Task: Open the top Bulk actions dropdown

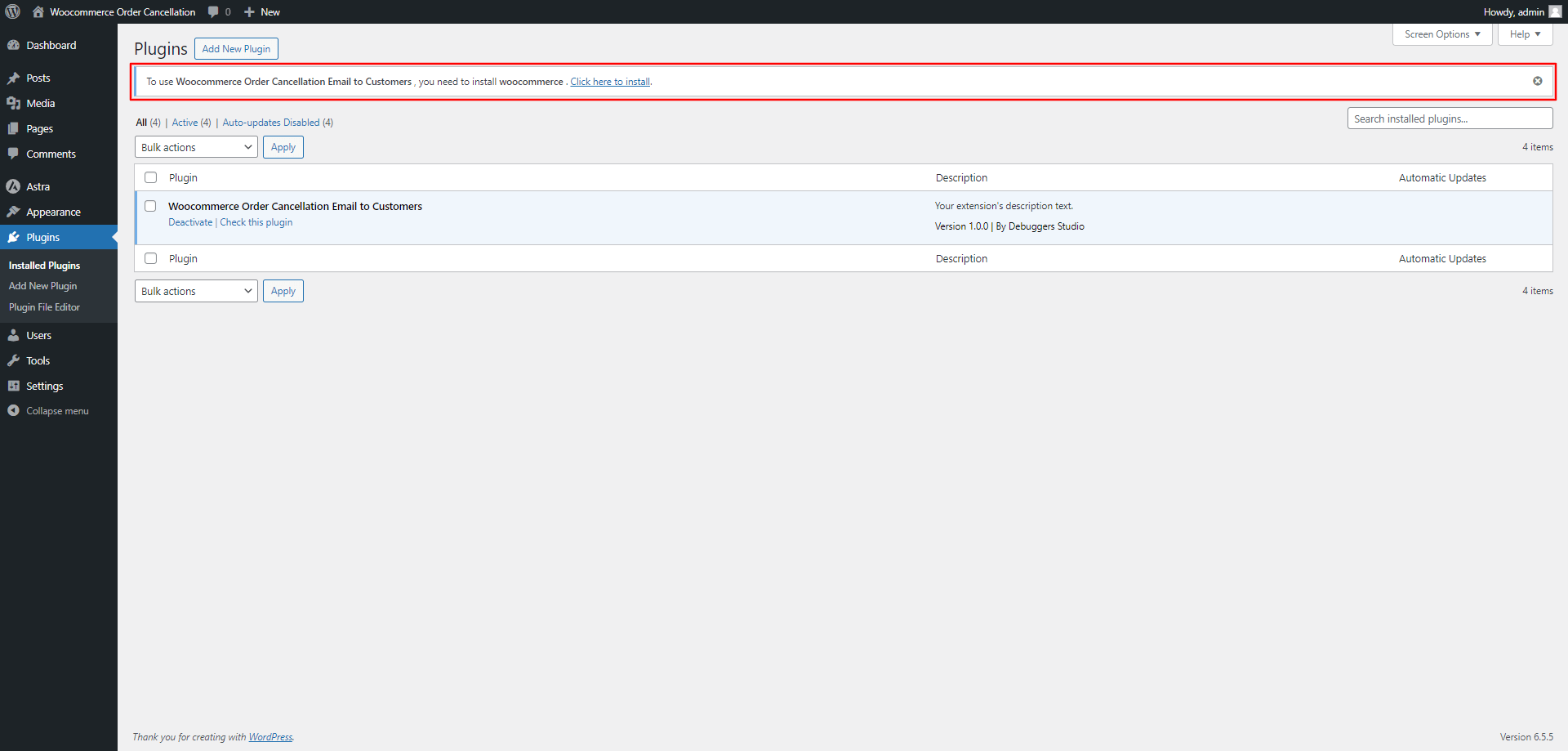Action: 196,147
